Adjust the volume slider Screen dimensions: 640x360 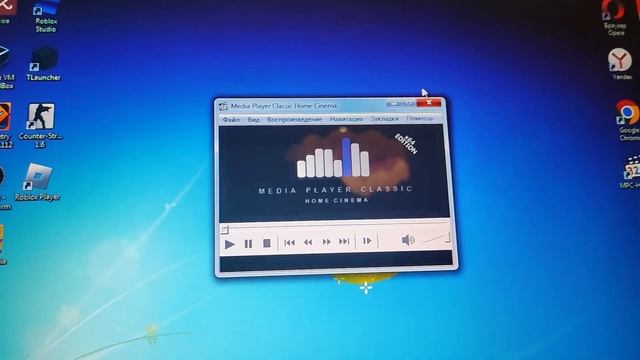click(435, 238)
